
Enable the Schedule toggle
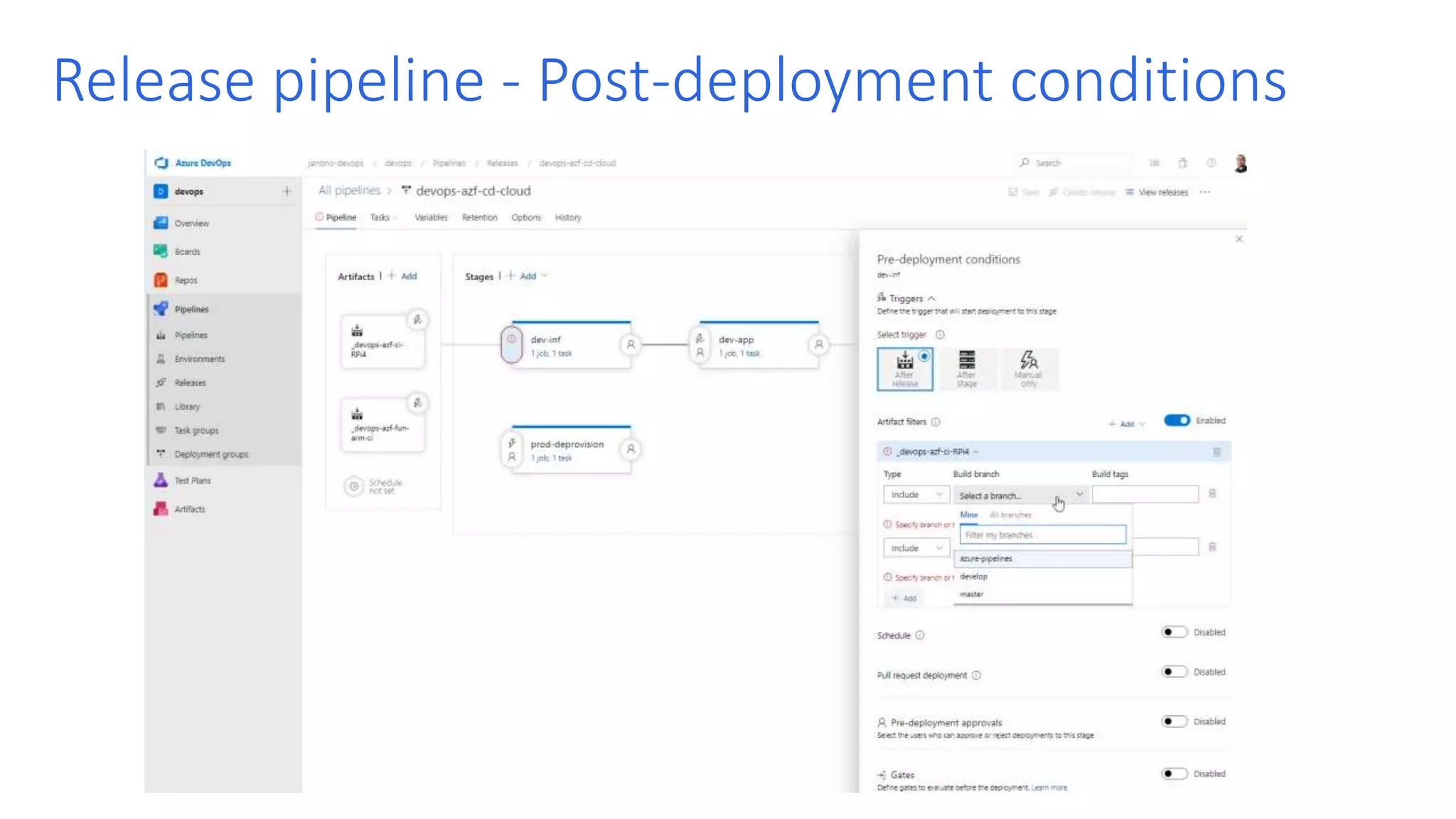click(x=1174, y=632)
